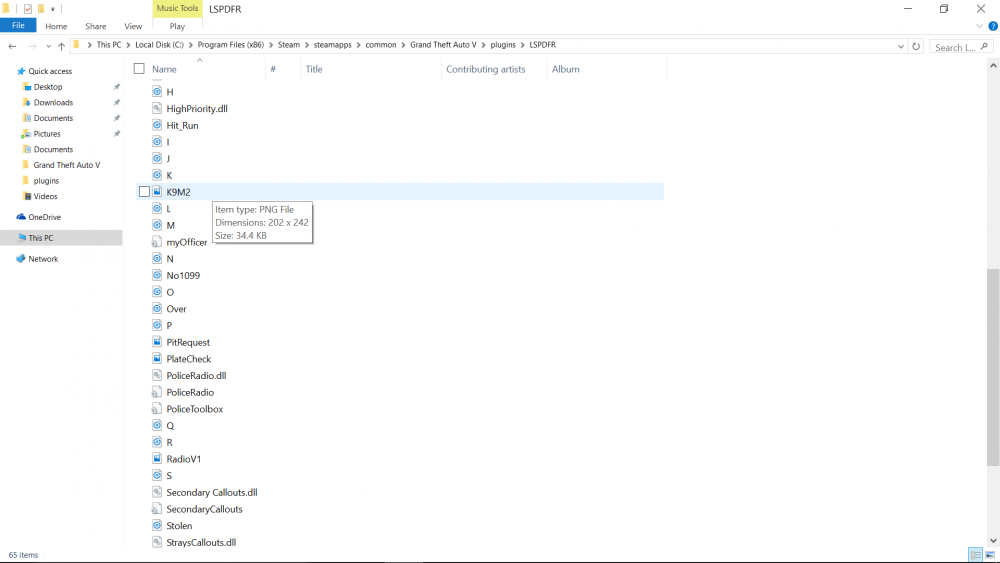Select the No1099 audio file icon
This screenshot has height=563, width=1000.
click(157, 275)
